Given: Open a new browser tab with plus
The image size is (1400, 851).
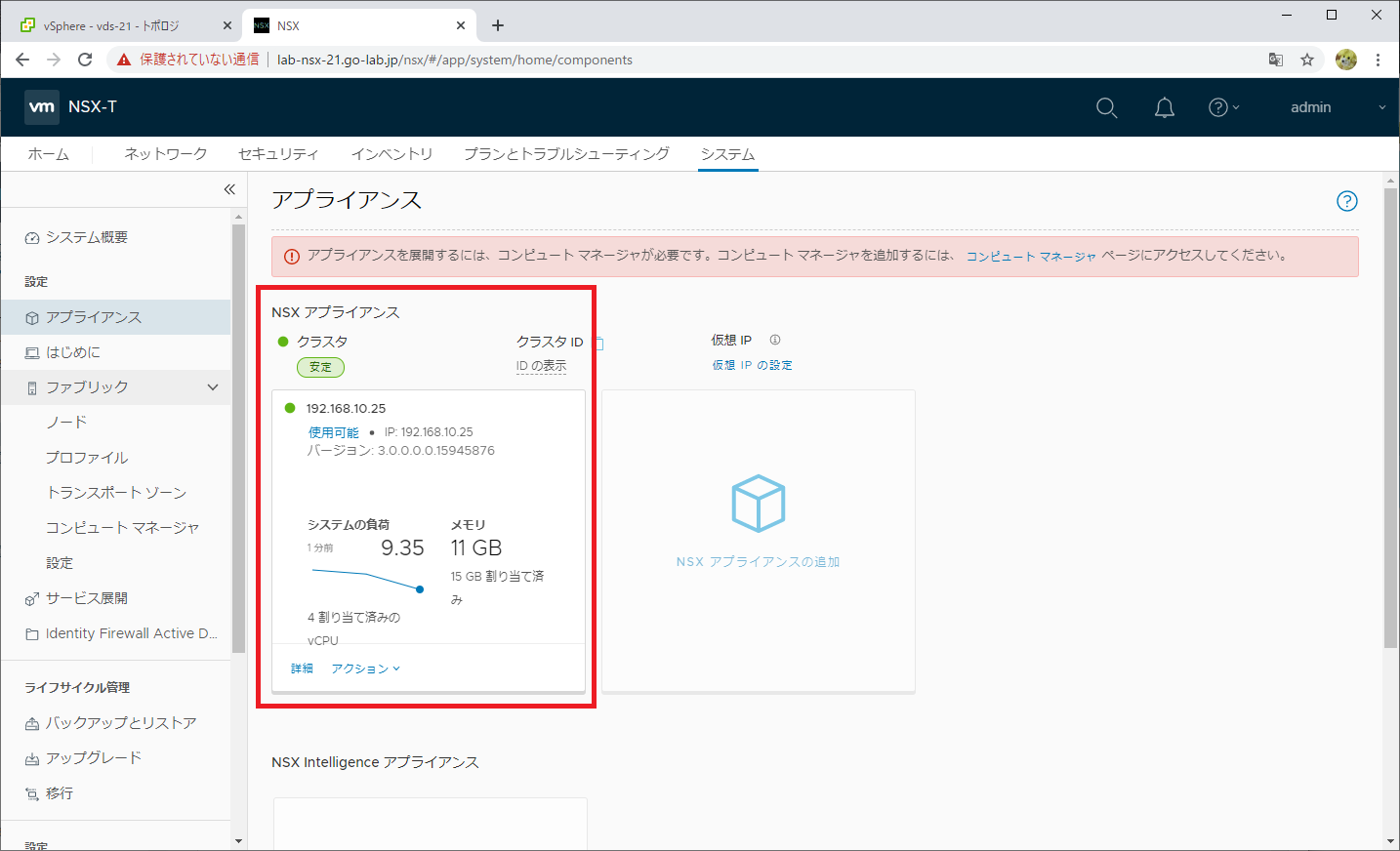Looking at the screenshot, I should tap(498, 25).
